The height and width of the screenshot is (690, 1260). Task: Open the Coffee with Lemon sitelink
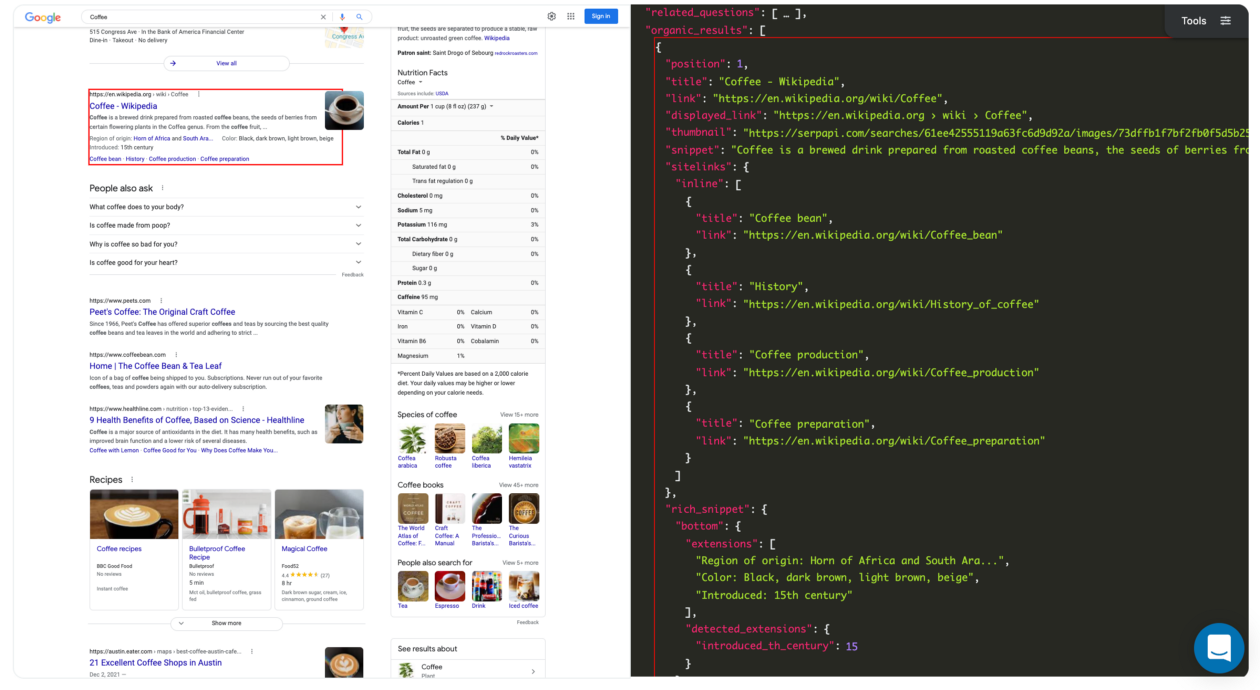pos(114,451)
